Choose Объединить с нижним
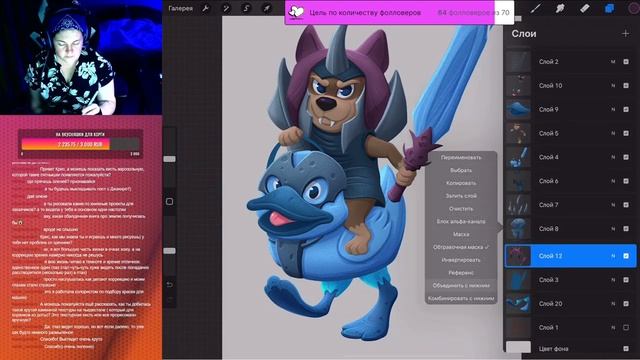This screenshot has height=360, width=640. [x=461, y=285]
